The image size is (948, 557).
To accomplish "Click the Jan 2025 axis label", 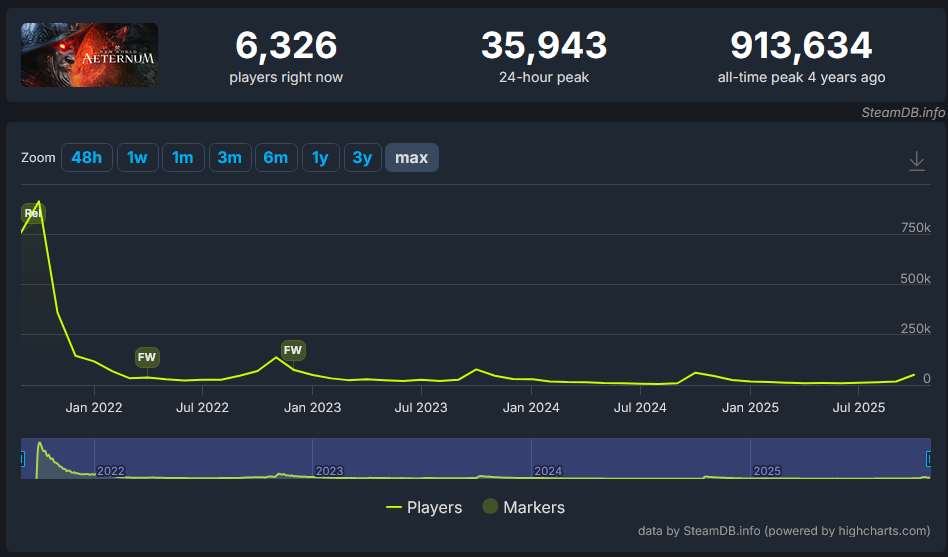I will coord(750,408).
